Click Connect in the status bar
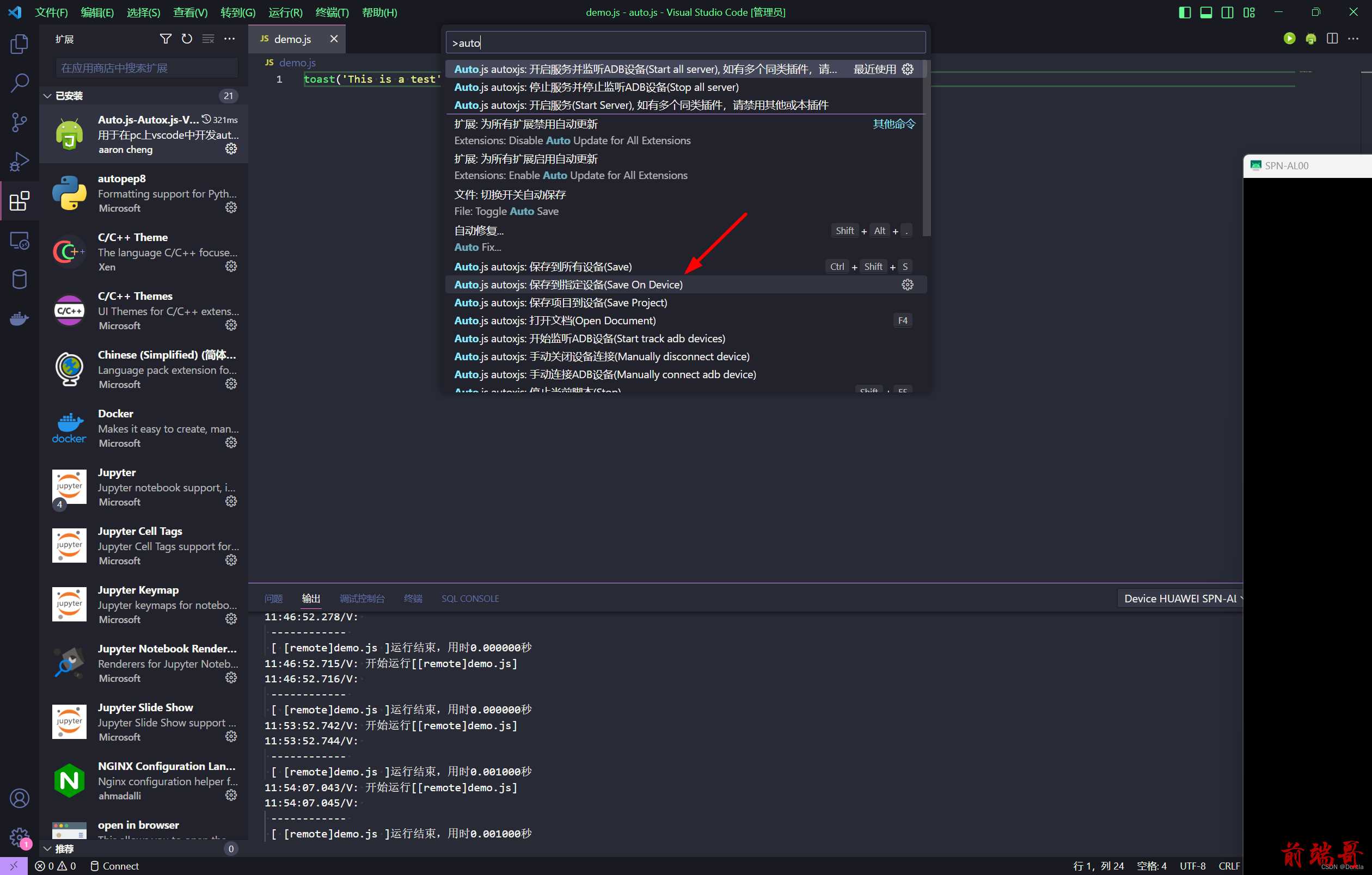The image size is (1372, 875). tap(114, 866)
